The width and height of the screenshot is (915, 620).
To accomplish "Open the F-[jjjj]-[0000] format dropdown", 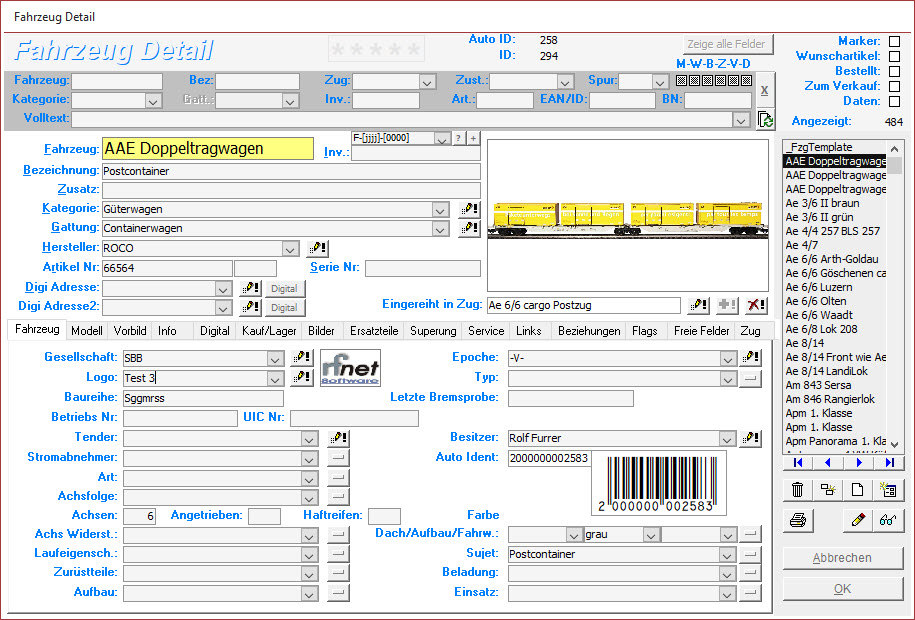I will point(442,139).
